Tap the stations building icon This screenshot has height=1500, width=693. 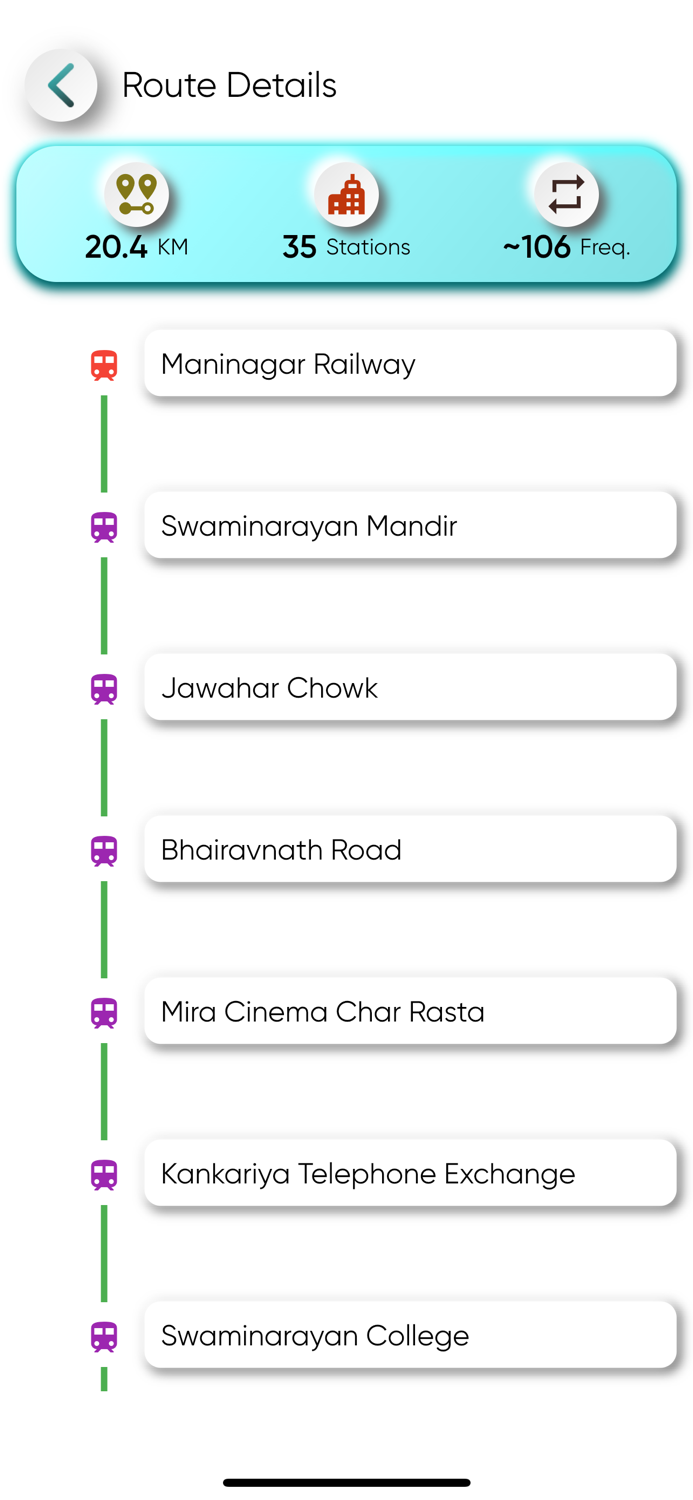[x=347, y=194]
